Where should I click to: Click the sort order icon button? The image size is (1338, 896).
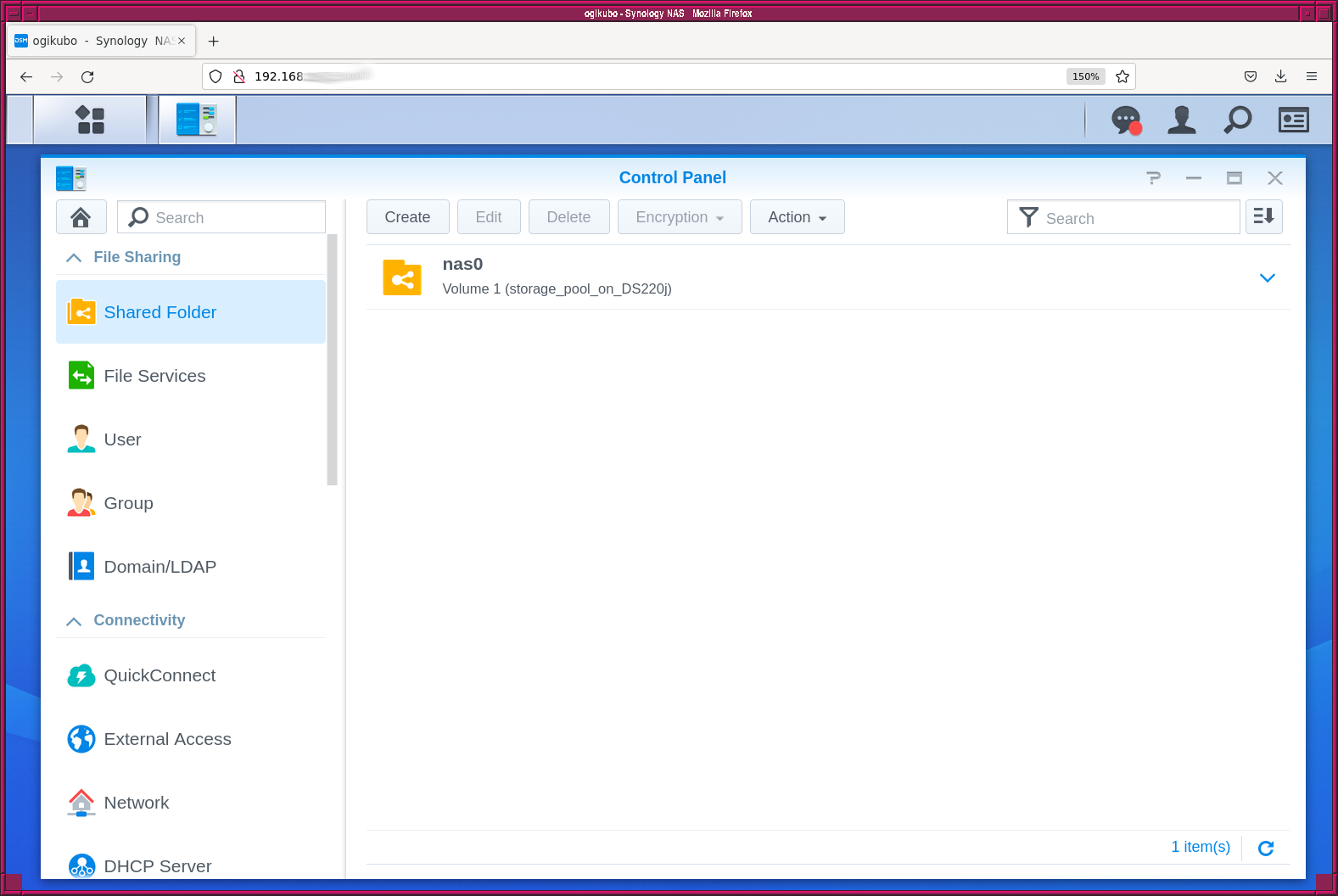tap(1263, 217)
